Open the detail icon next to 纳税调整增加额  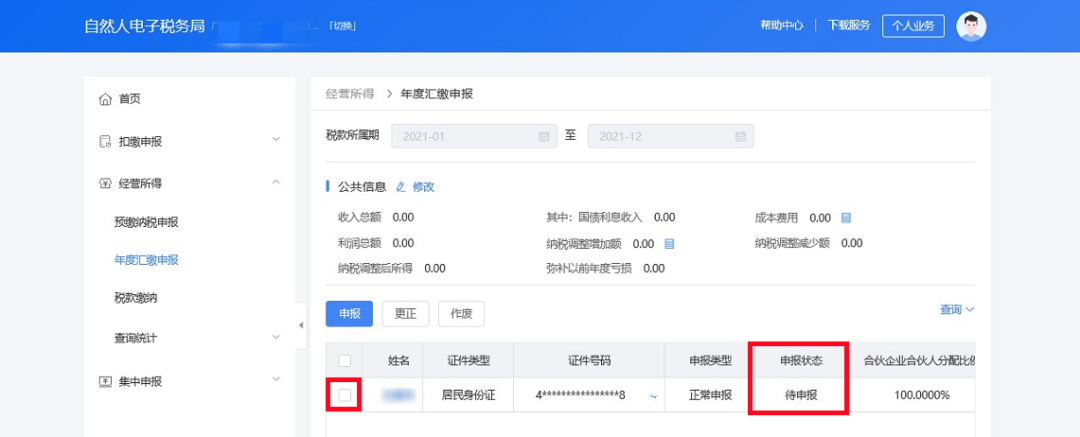point(669,244)
